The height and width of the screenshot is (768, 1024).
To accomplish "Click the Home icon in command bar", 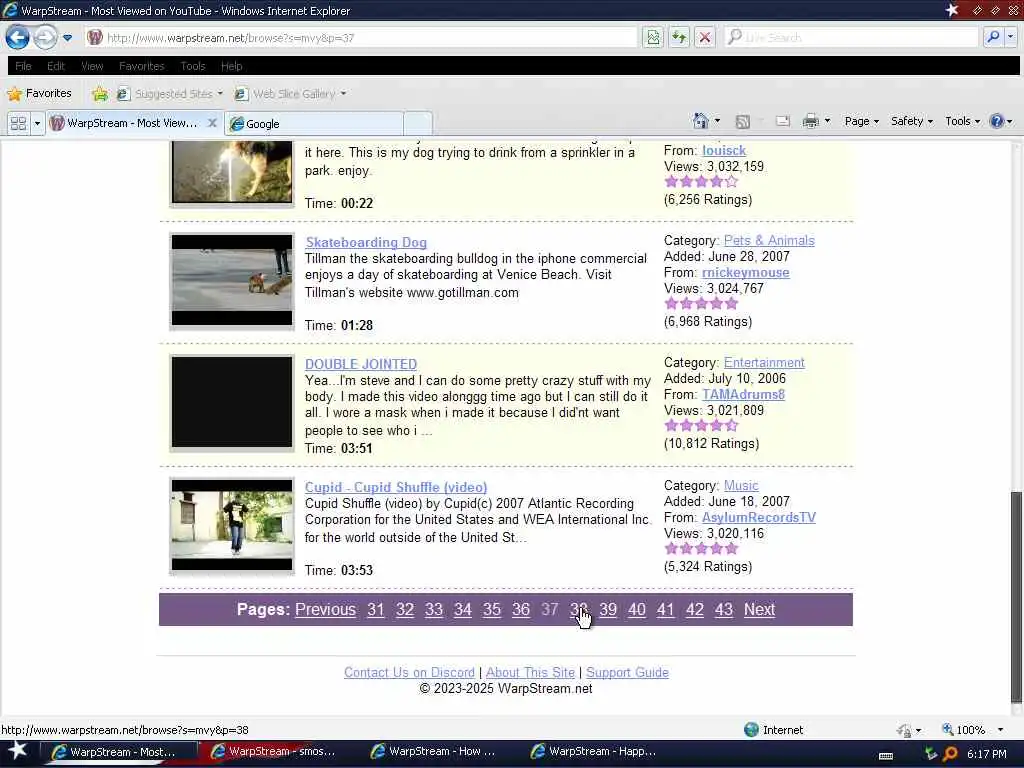I will point(701,121).
